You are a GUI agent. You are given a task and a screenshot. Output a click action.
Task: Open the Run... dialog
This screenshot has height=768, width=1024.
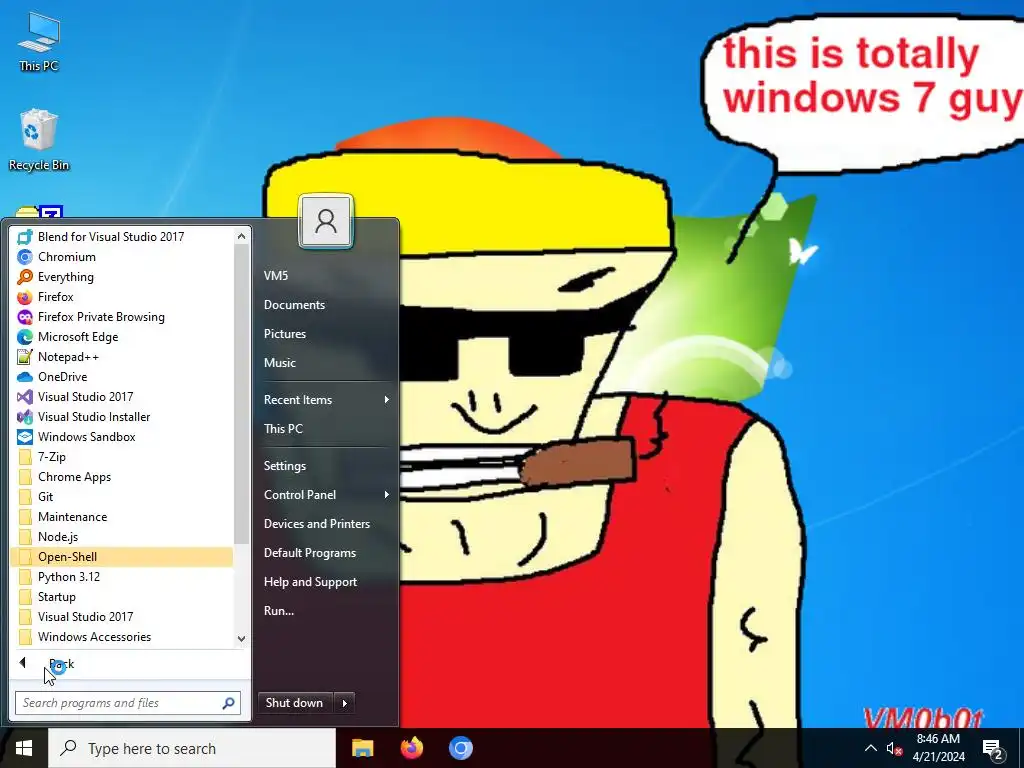[326, 611]
